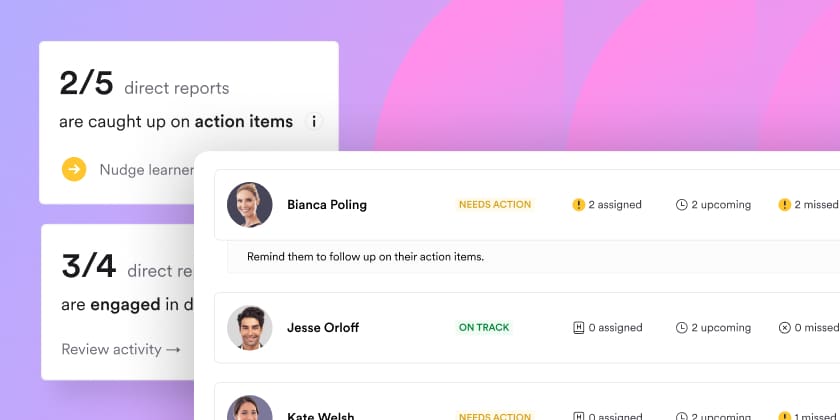Open Jesse Orloff's profile photo

pyautogui.click(x=250, y=327)
